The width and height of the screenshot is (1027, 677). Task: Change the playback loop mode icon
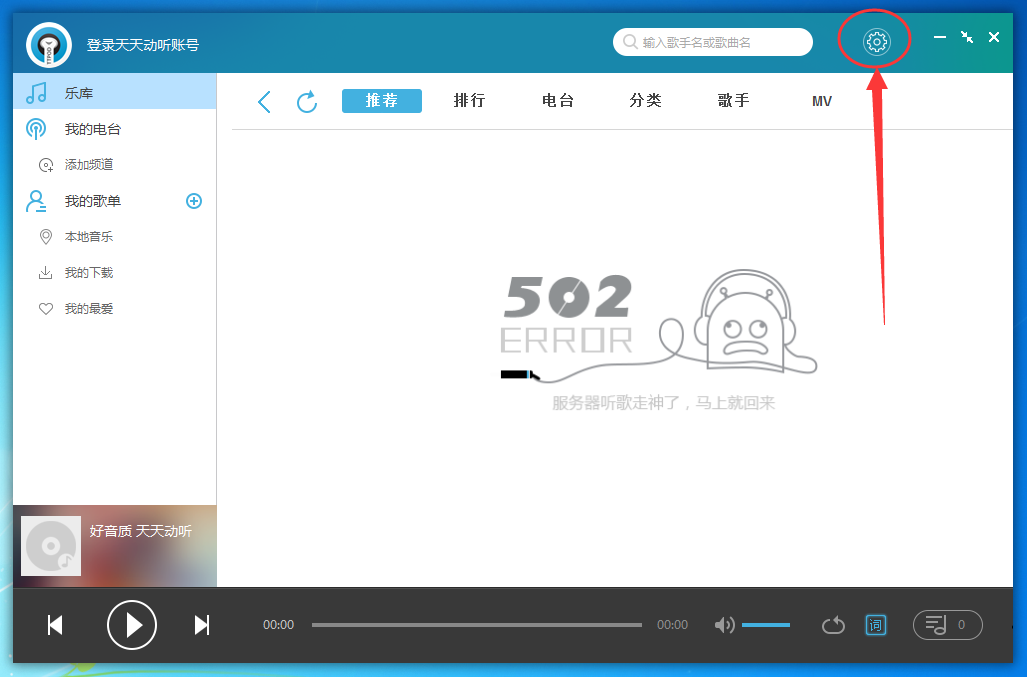833,625
